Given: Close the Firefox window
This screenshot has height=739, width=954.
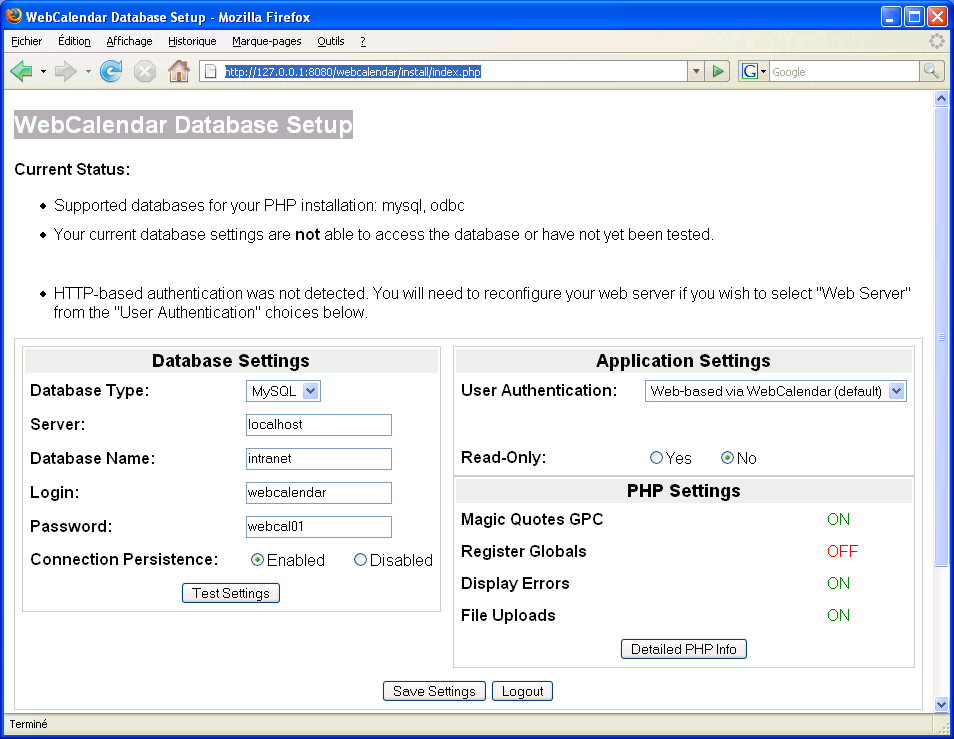Looking at the screenshot, I should (937, 16).
